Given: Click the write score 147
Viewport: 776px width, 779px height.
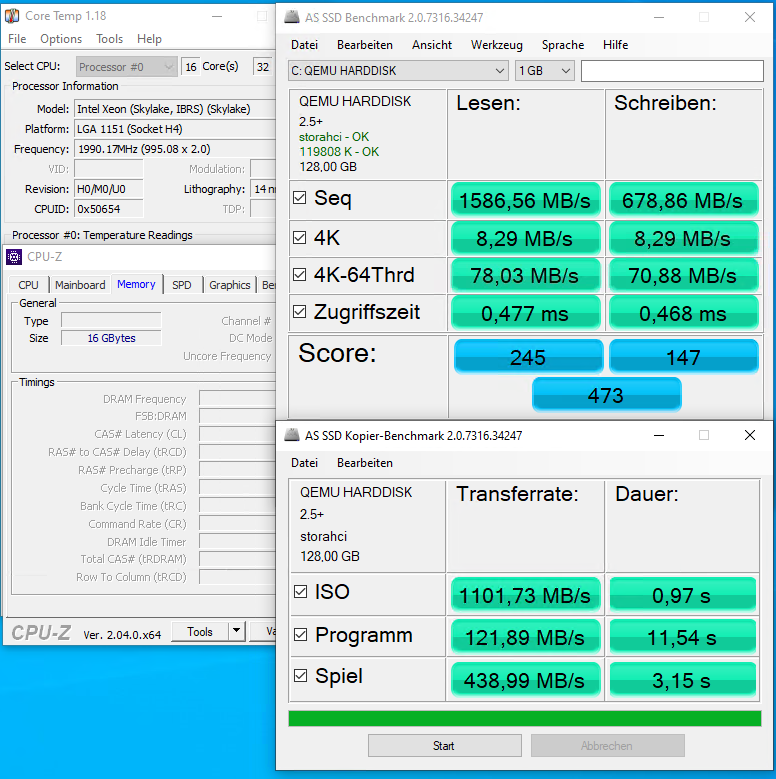Looking at the screenshot, I should [684, 356].
